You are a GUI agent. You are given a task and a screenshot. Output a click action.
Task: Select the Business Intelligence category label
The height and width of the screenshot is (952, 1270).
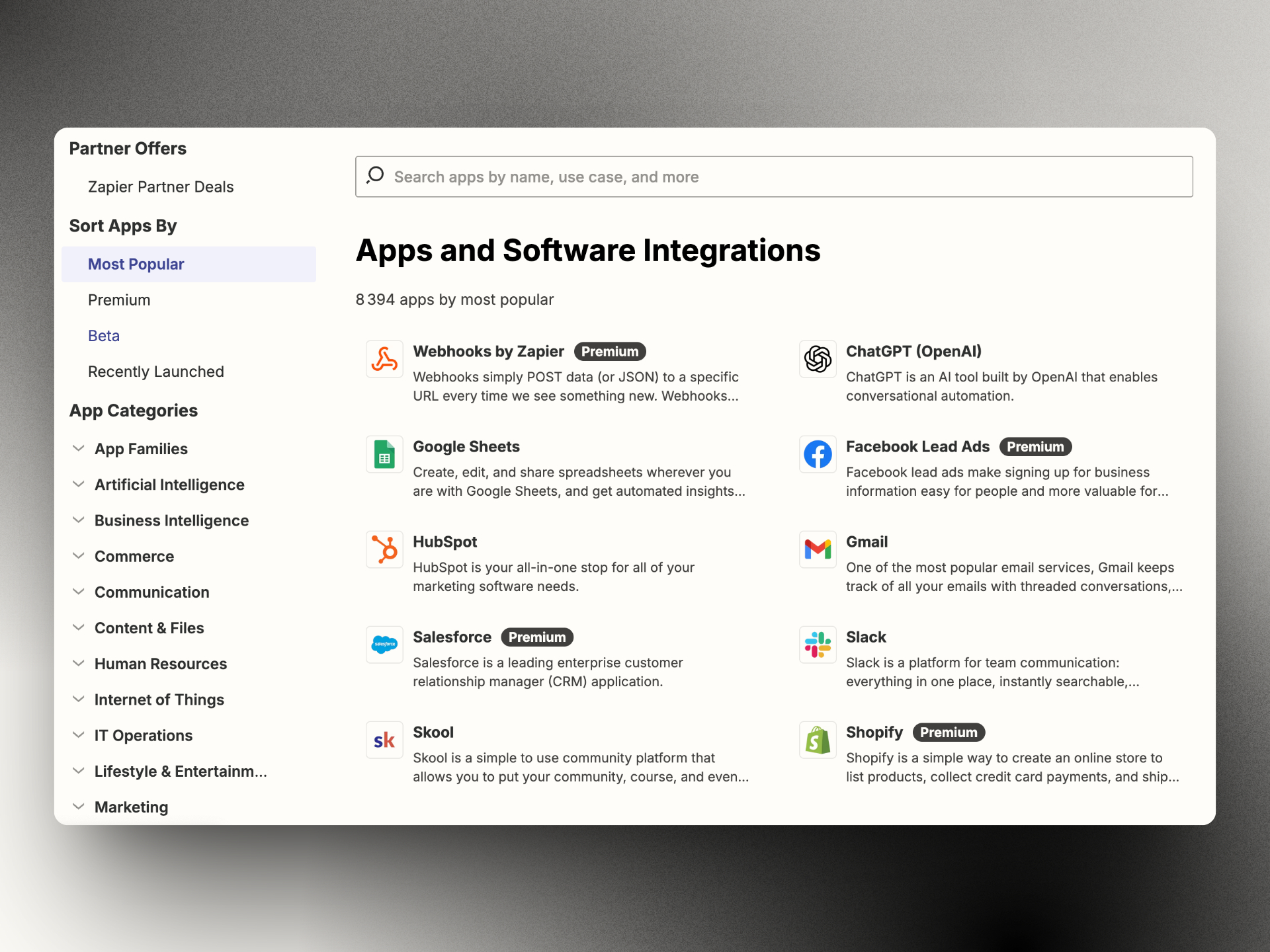point(171,520)
